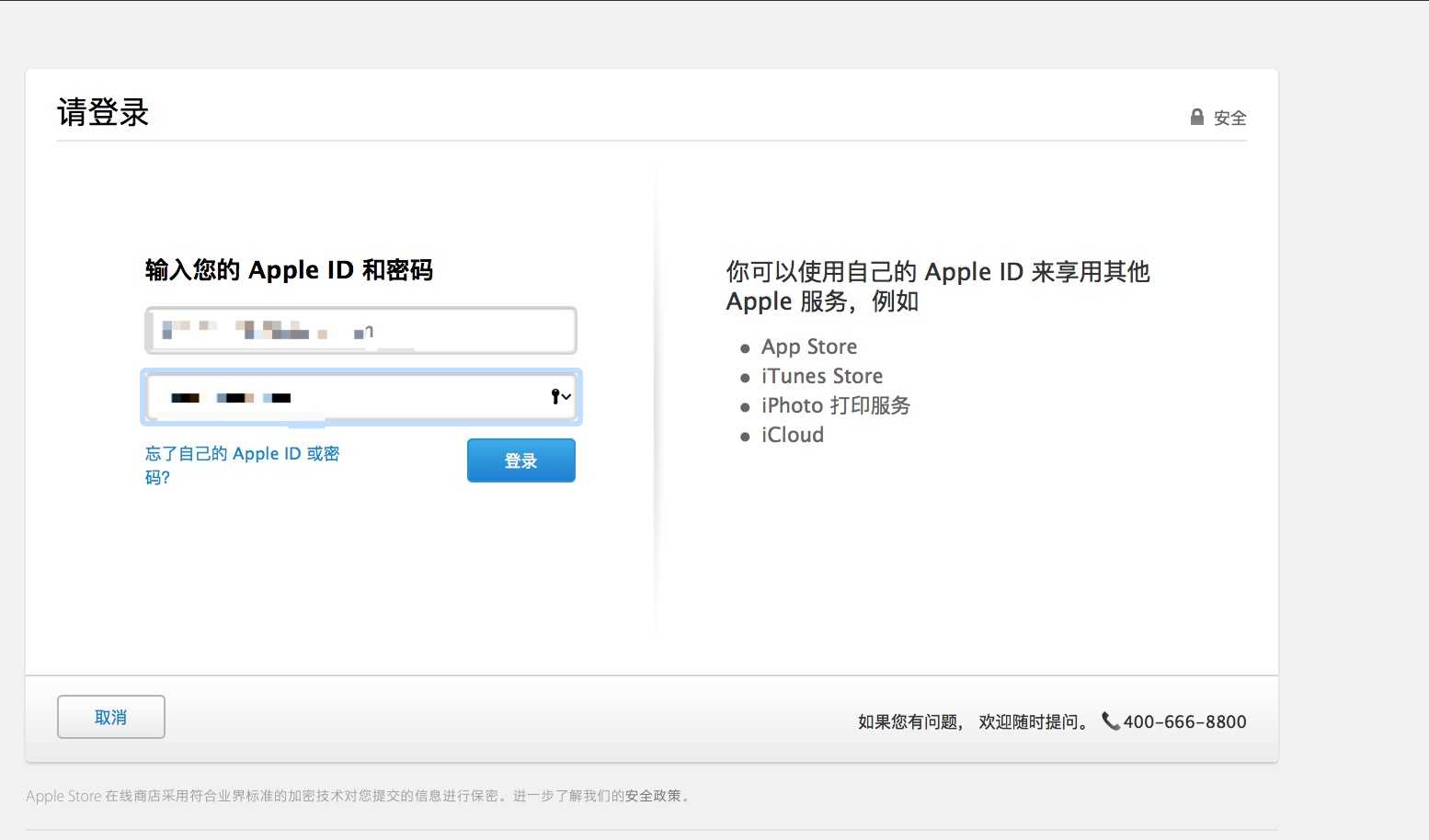This screenshot has height=840, width=1429.
Task: Click the phone icon beside 400-666-8800
Action: [x=1111, y=721]
